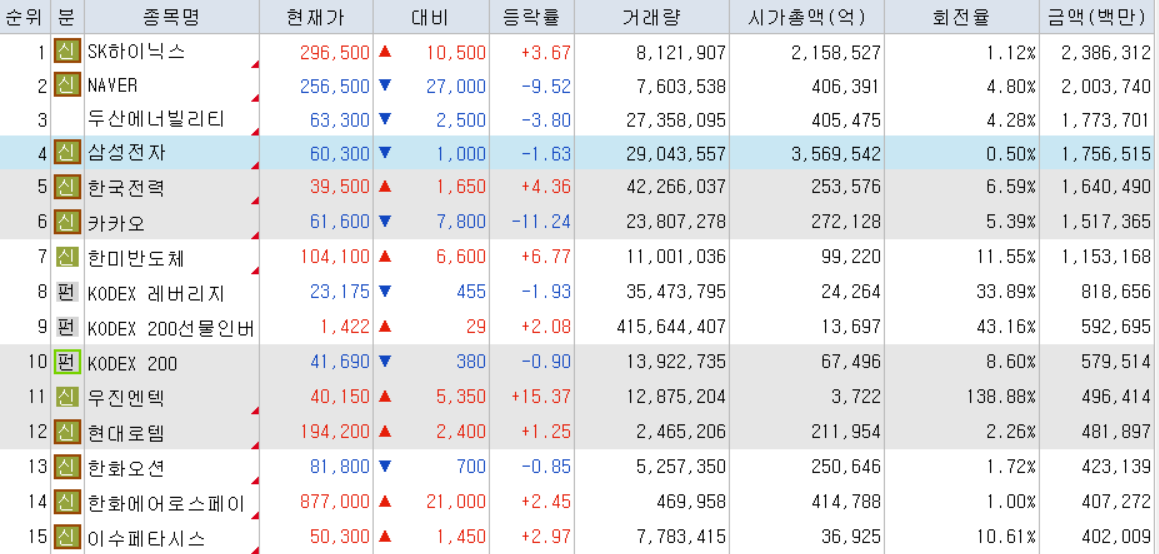Click volume 415,644,407
This screenshot has height=554, width=1159.
click(x=671, y=327)
